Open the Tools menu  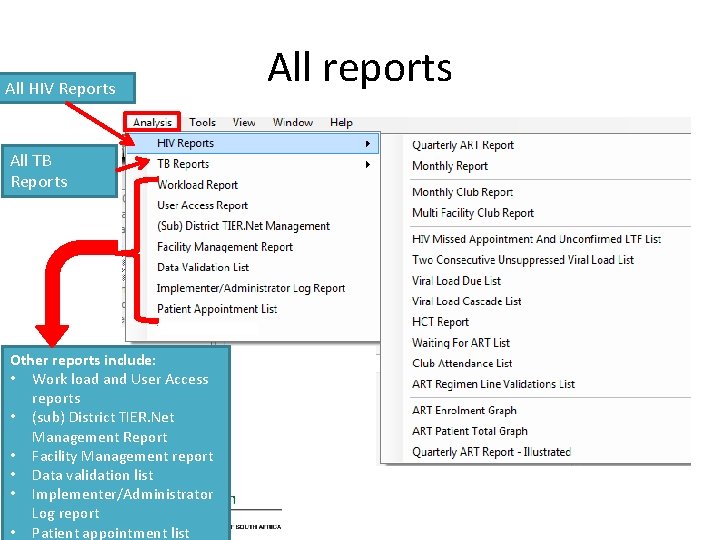(x=202, y=122)
